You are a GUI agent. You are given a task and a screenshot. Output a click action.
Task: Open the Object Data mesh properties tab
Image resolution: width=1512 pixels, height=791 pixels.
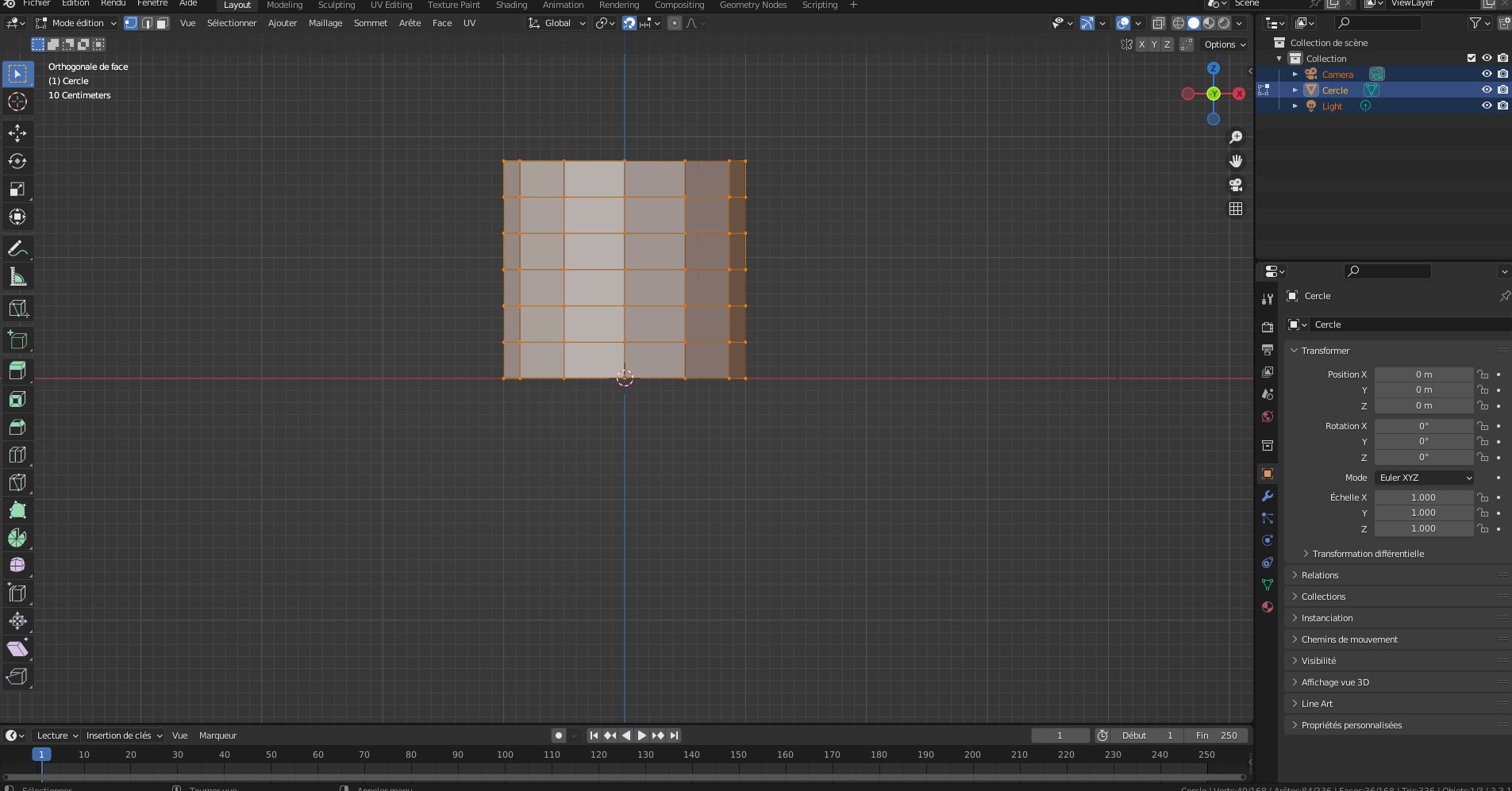coord(1268,585)
